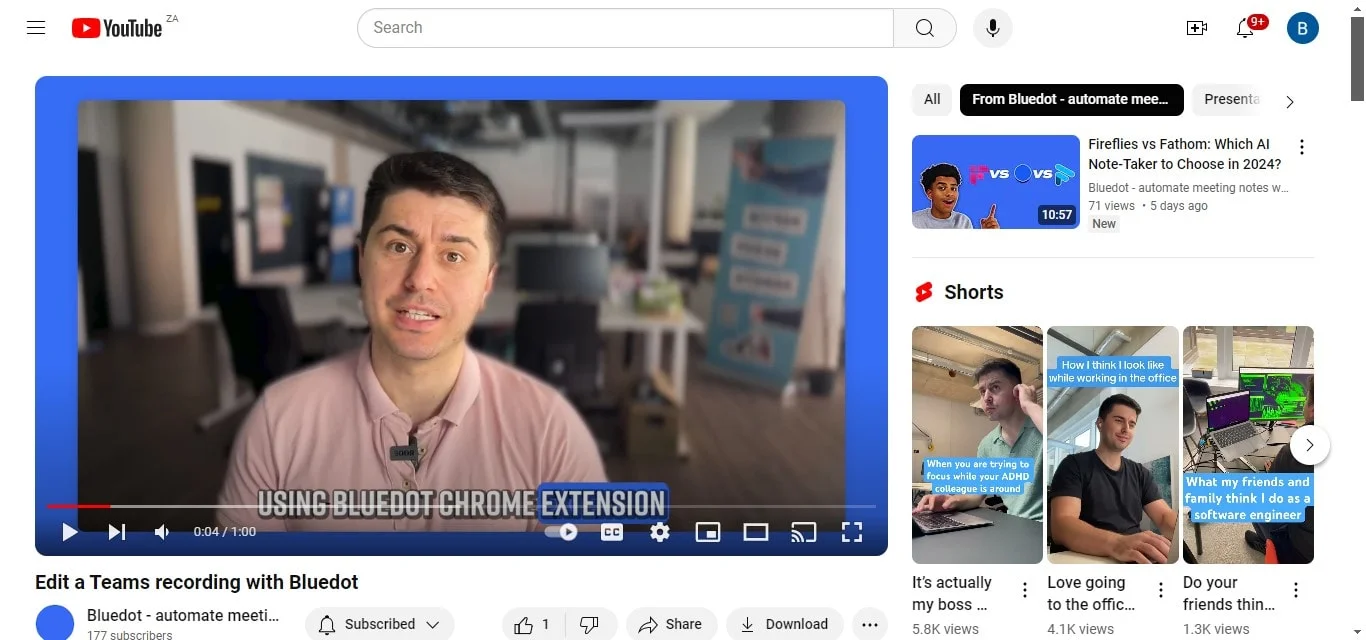This screenshot has height=640, width=1366.
Task: Mute the video volume
Action: 162,532
